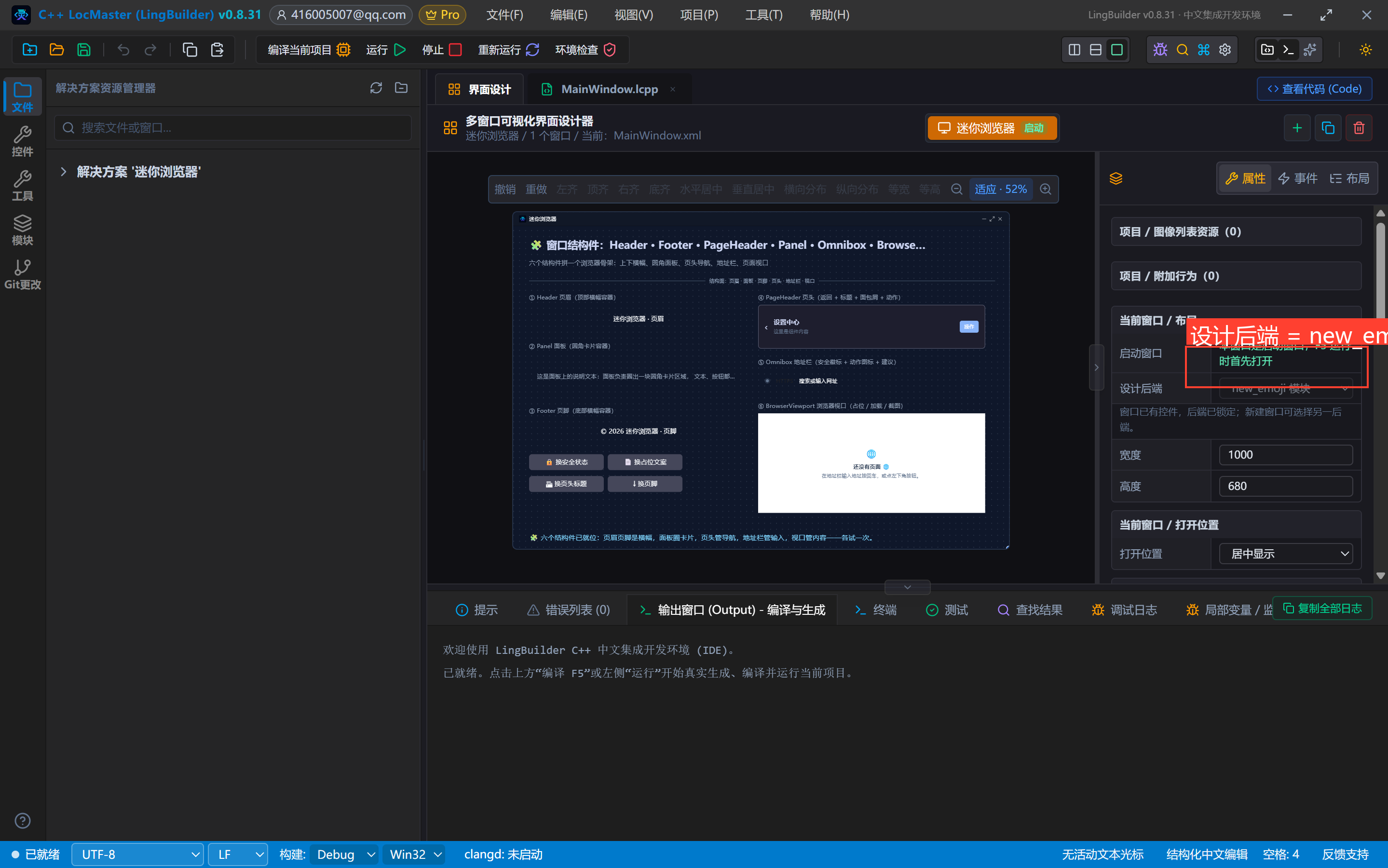
Task: Click the green save icon
Action: pos(84,50)
